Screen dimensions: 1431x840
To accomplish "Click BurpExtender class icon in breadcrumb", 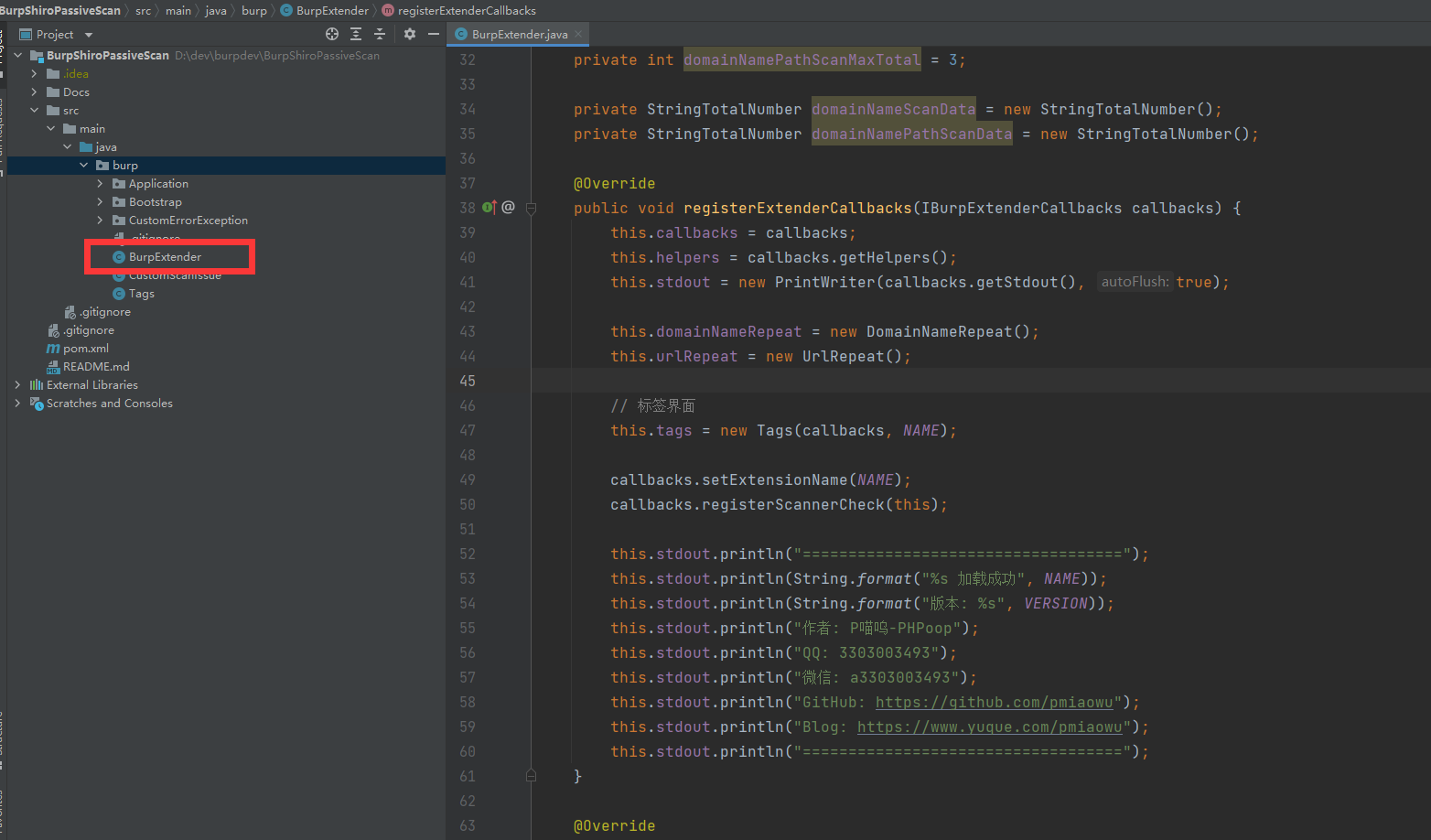I will pyautogui.click(x=286, y=10).
